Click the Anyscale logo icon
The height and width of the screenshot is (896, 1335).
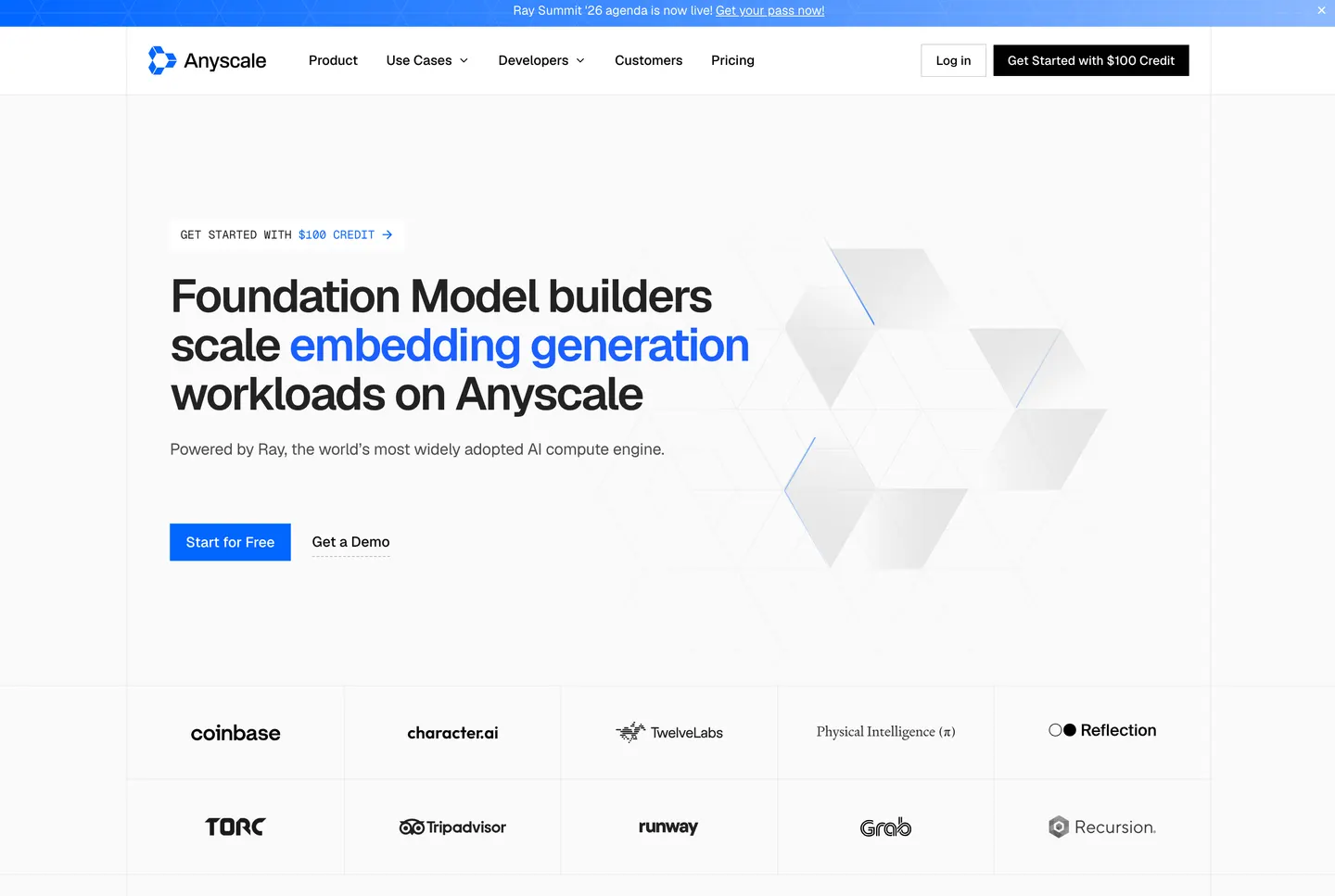click(x=162, y=60)
